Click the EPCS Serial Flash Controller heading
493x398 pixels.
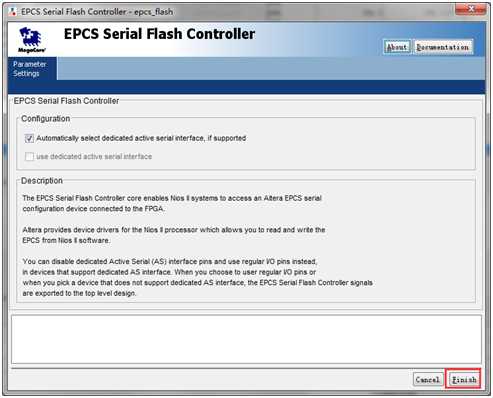pos(159,34)
